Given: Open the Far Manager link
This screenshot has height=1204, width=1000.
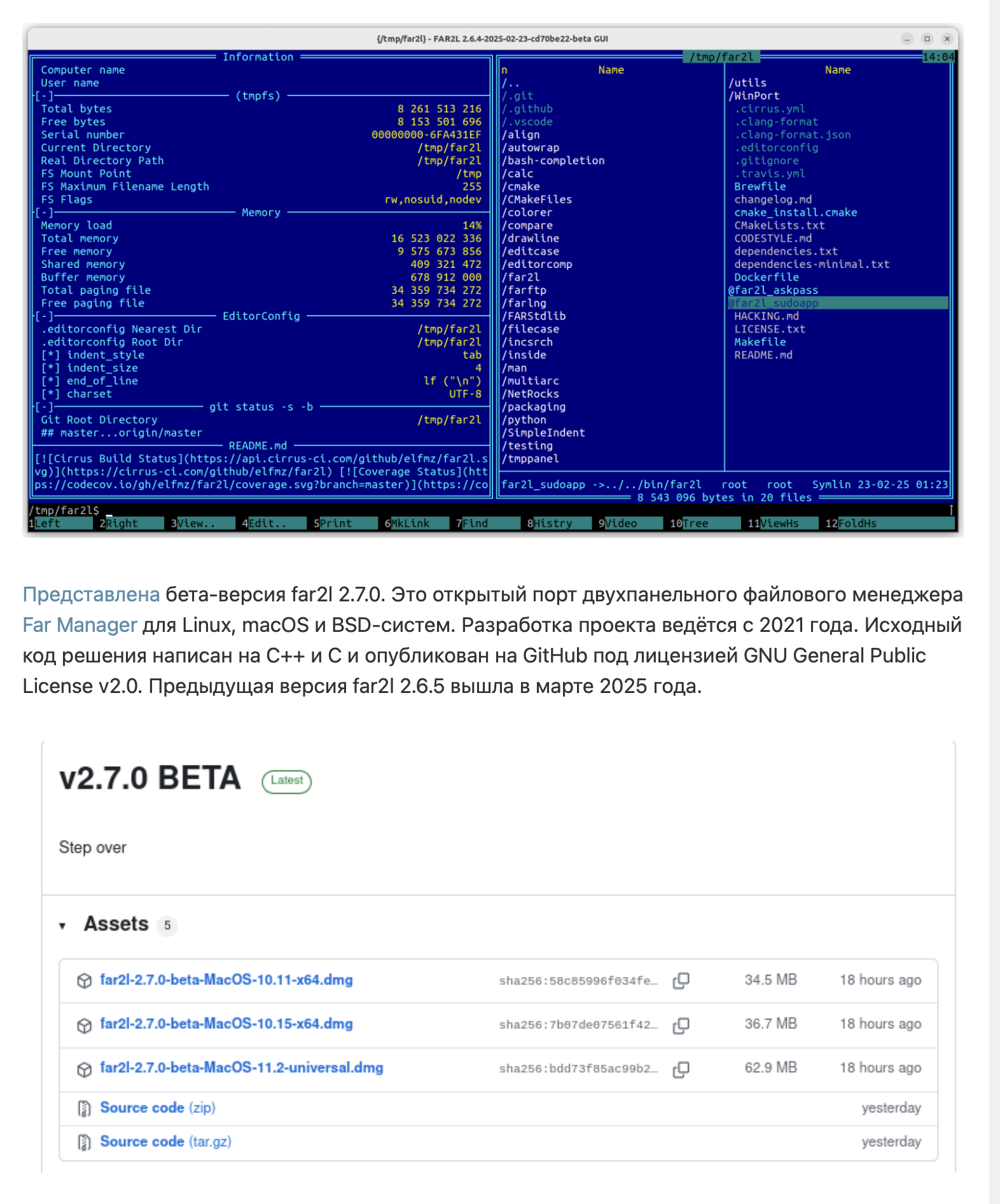Looking at the screenshot, I should click(x=80, y=625).
